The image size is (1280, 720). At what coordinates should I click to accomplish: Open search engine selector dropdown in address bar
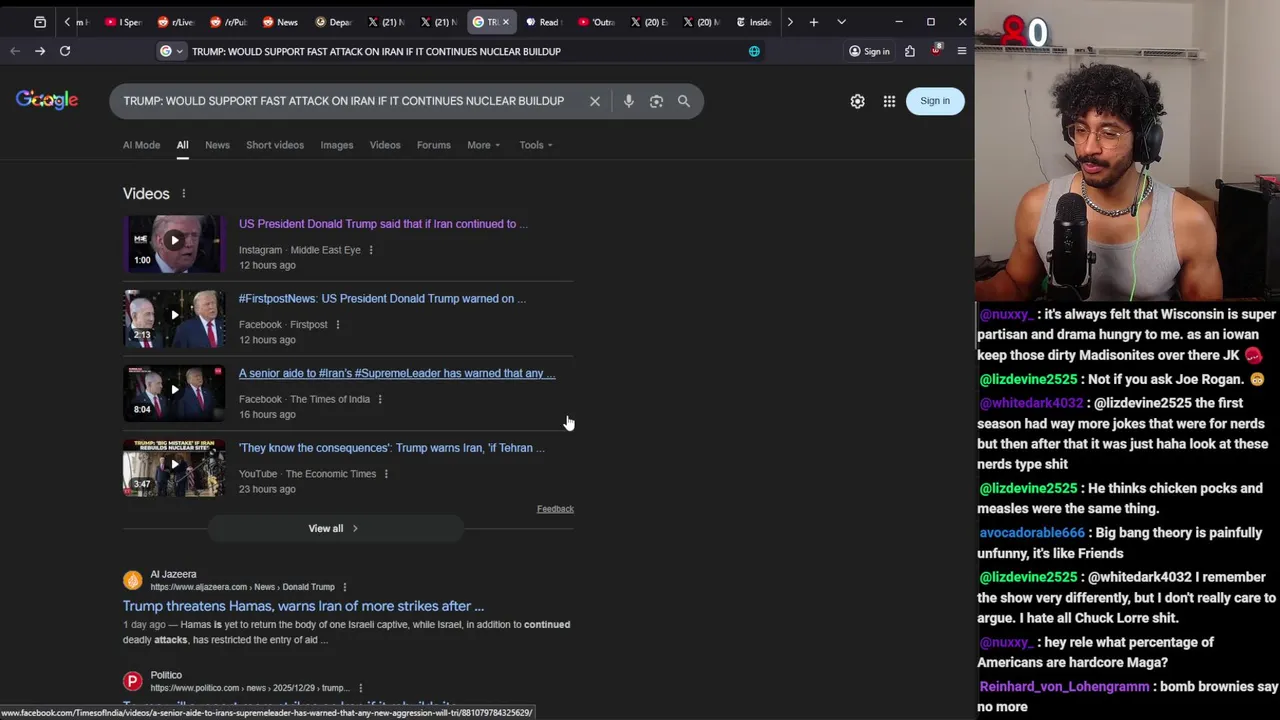(x=171, y=51)
